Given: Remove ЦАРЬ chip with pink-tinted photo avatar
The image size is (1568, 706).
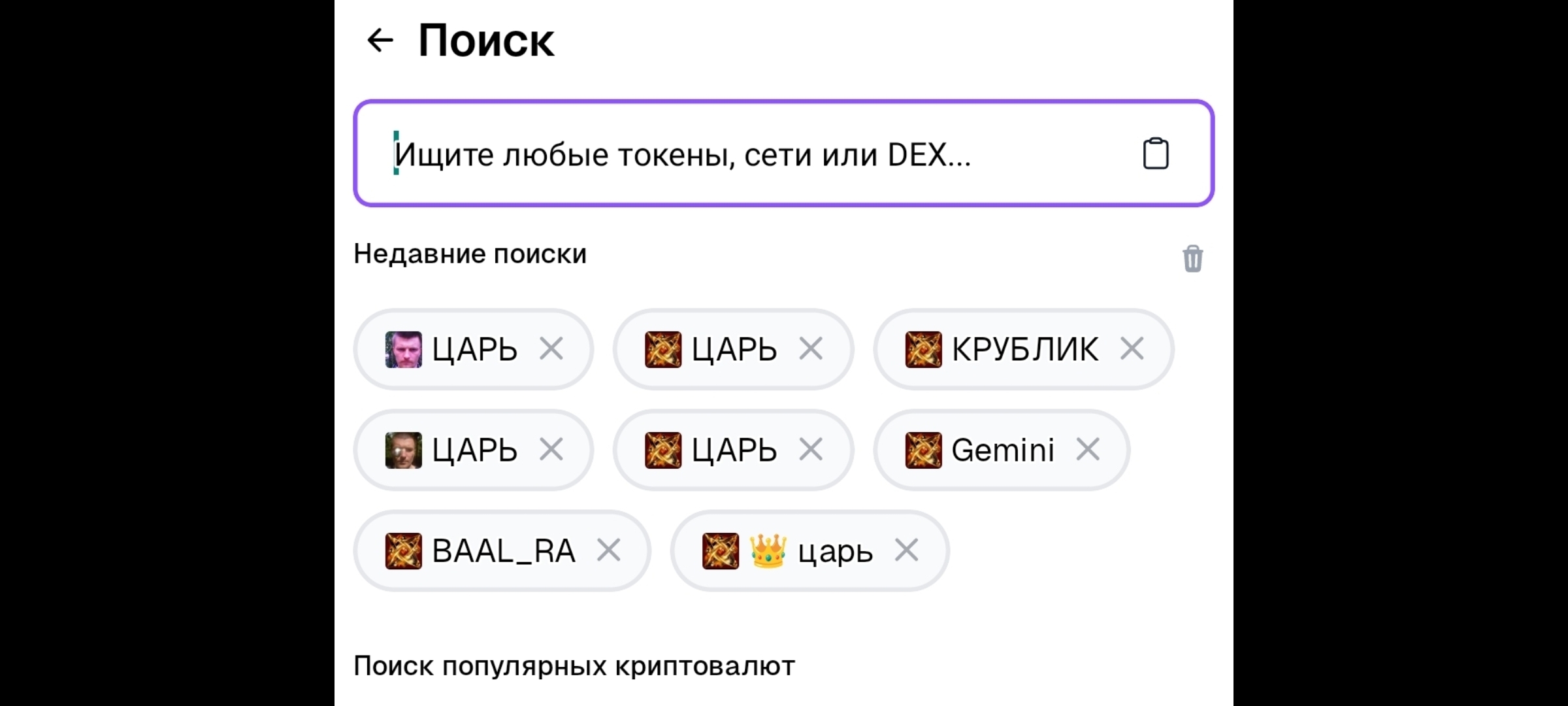Looking at the screenshot, I should tap(551, 349).
